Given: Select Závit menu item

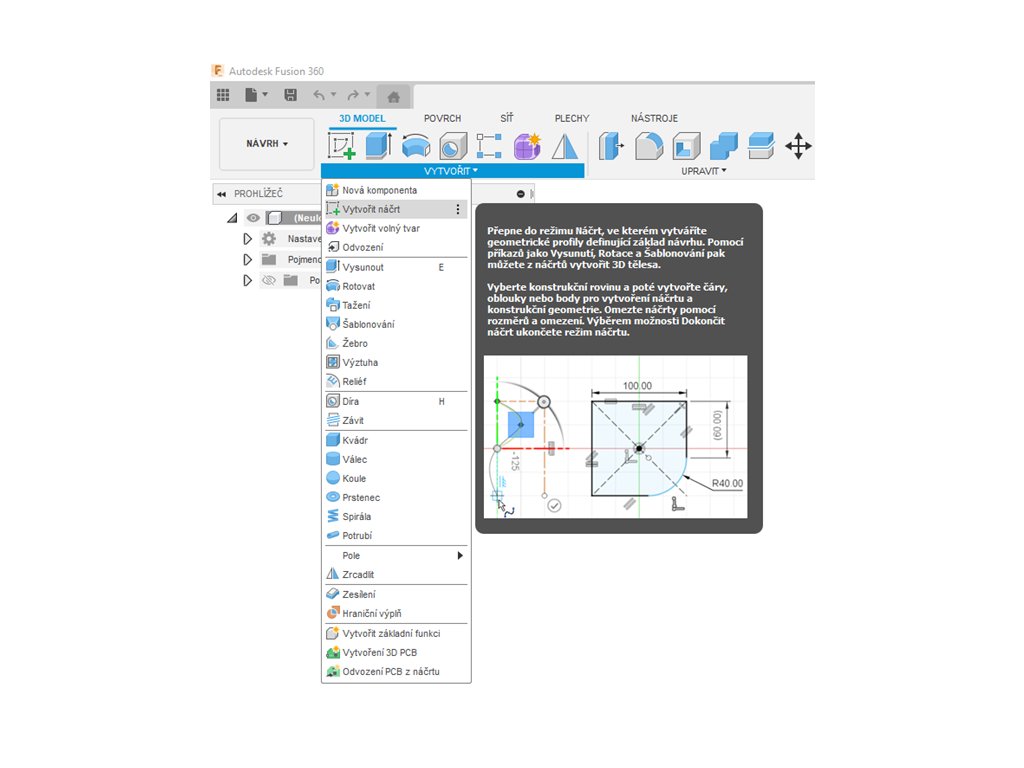Looking at the screenshot, I should 396,421.
